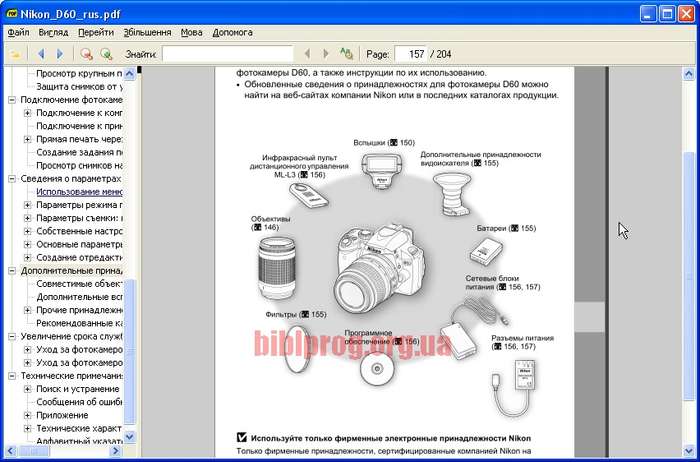
Task: Collapse the Увеличение срока служ section
Action: coord(12,337)
